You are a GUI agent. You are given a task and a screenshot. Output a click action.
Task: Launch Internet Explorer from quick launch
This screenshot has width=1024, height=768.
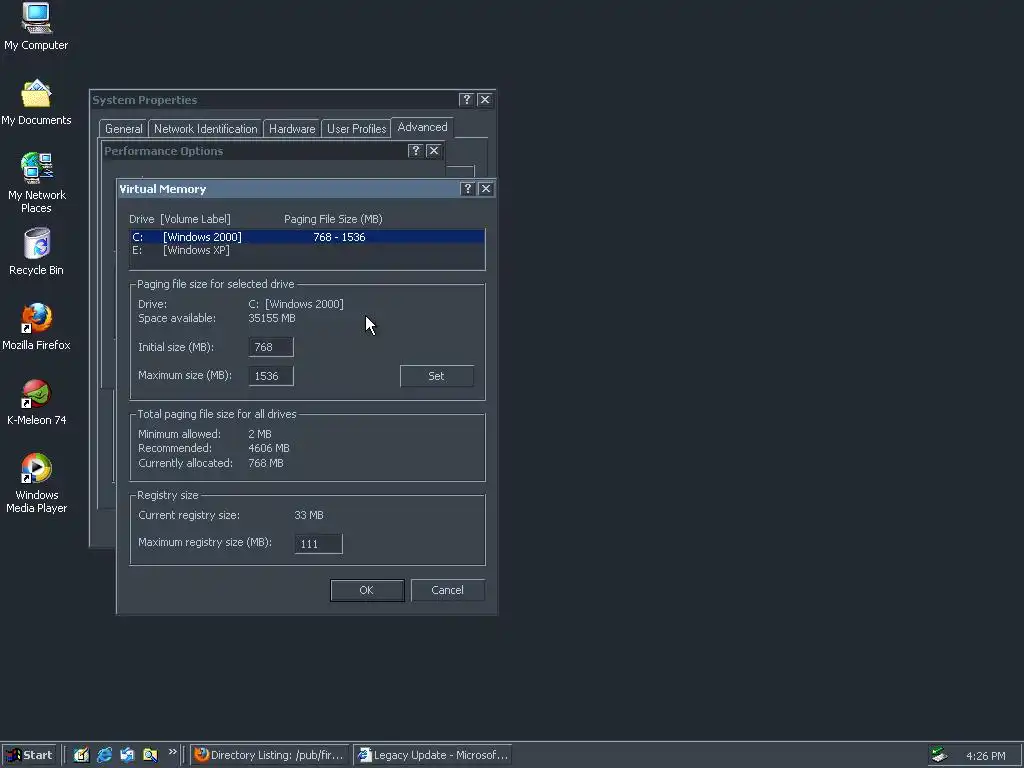(104, 755)
